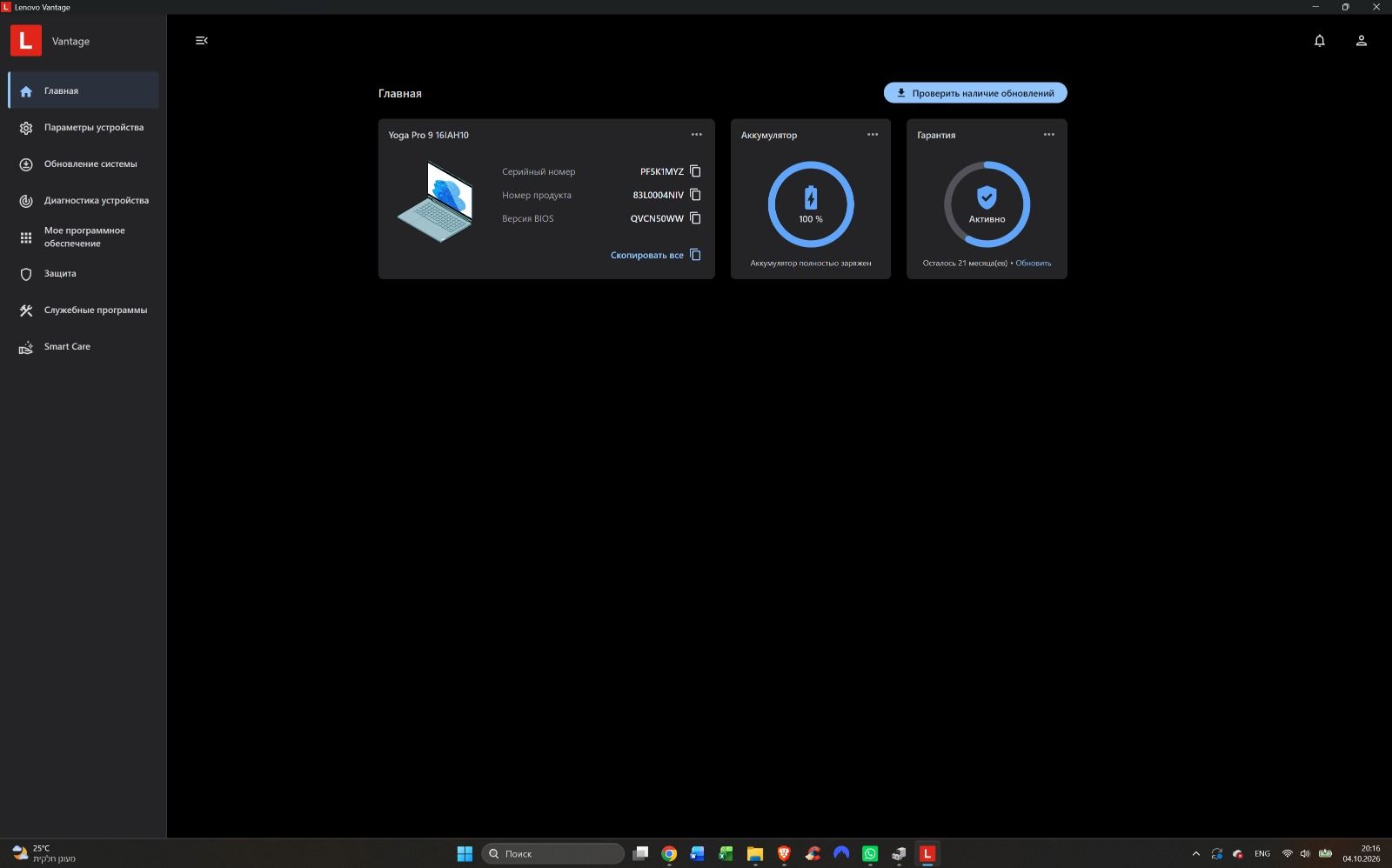The width and height of the screenshot is (1392, 868).
Task: Open the user account icon
Action: coord(1362,41)
